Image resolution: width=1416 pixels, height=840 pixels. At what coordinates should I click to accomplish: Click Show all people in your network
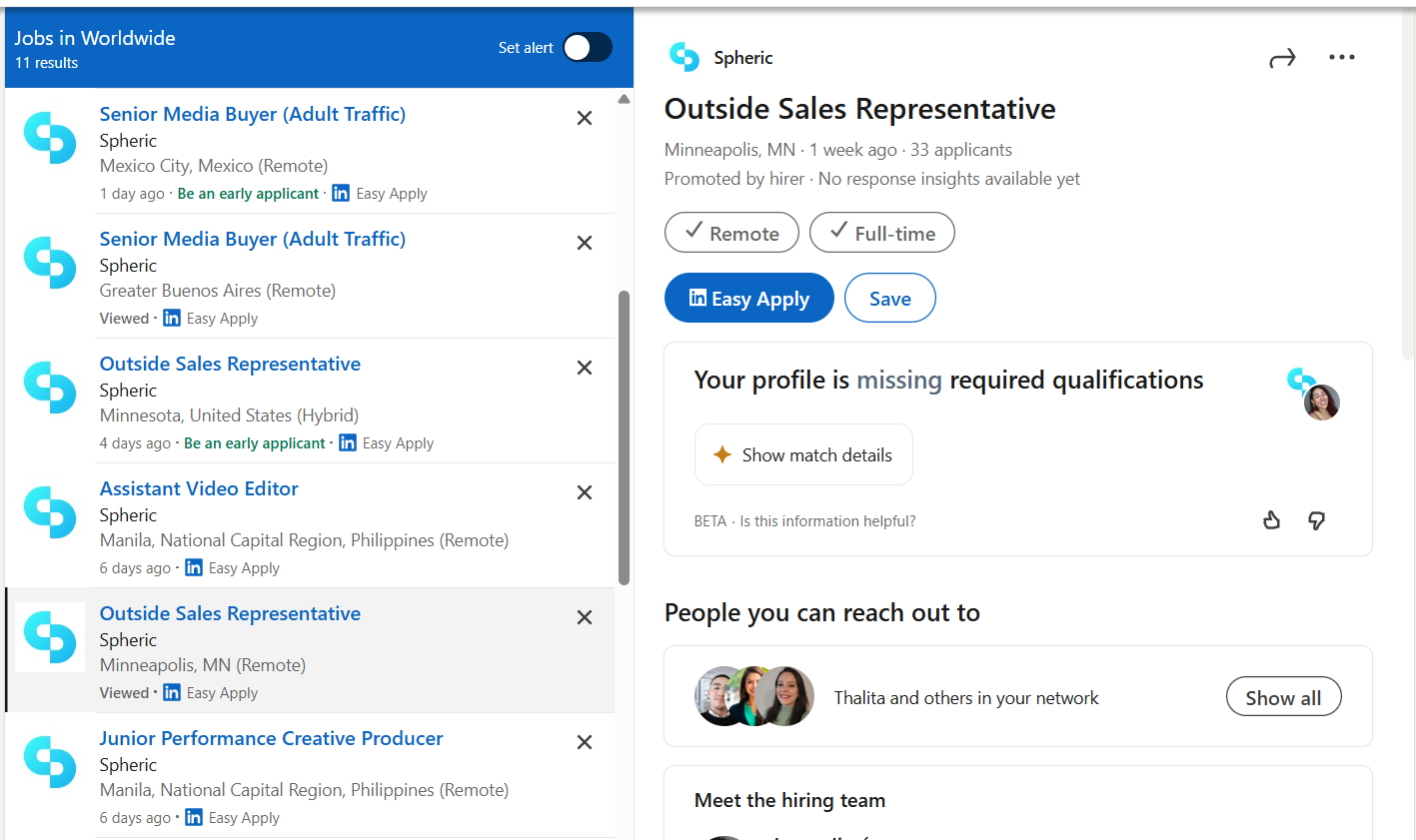(x=1283, y=697)
